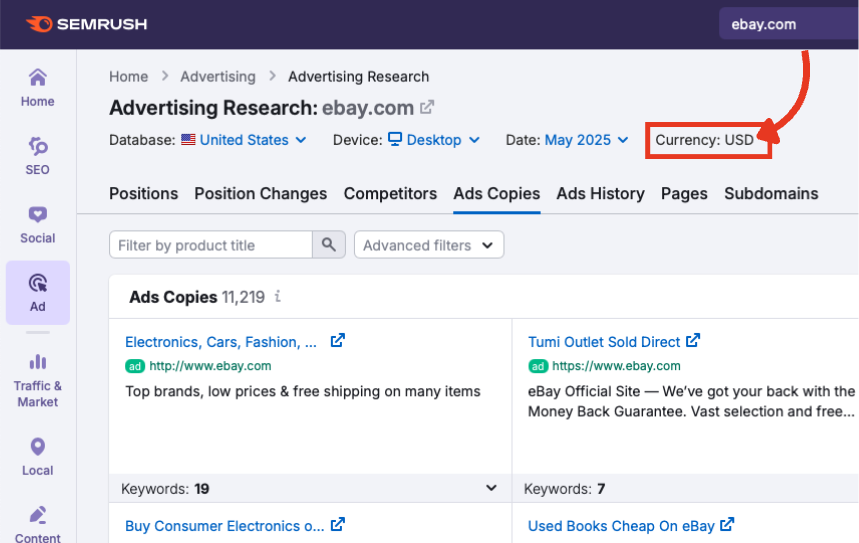Click the Filter by product title field

(x=211, y=245)
